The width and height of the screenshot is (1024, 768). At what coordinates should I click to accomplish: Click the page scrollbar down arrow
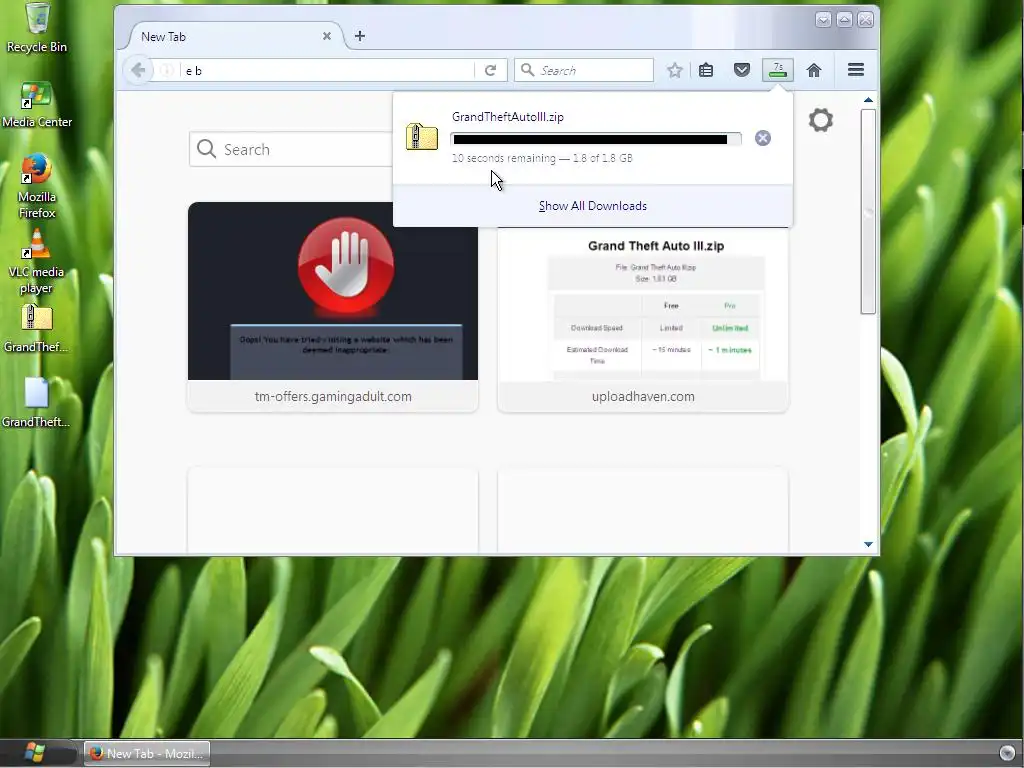click(x=868, y=544)
